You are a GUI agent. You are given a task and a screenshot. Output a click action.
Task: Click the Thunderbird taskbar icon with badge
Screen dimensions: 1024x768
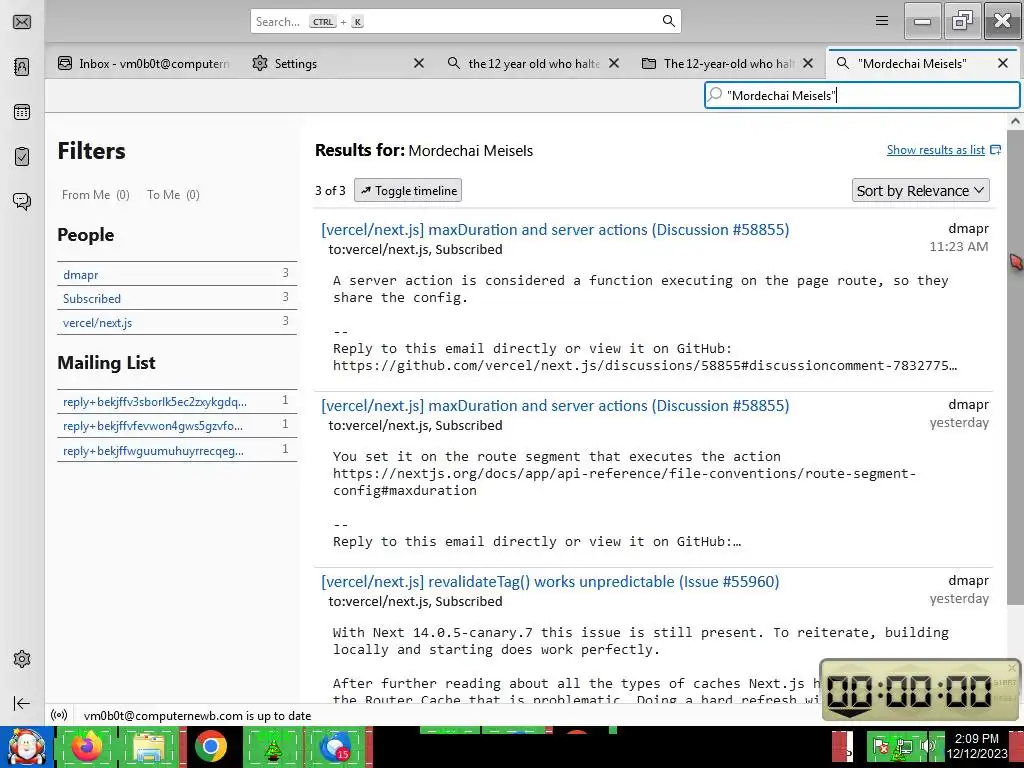pyautogui.click(x=335, y=747)
